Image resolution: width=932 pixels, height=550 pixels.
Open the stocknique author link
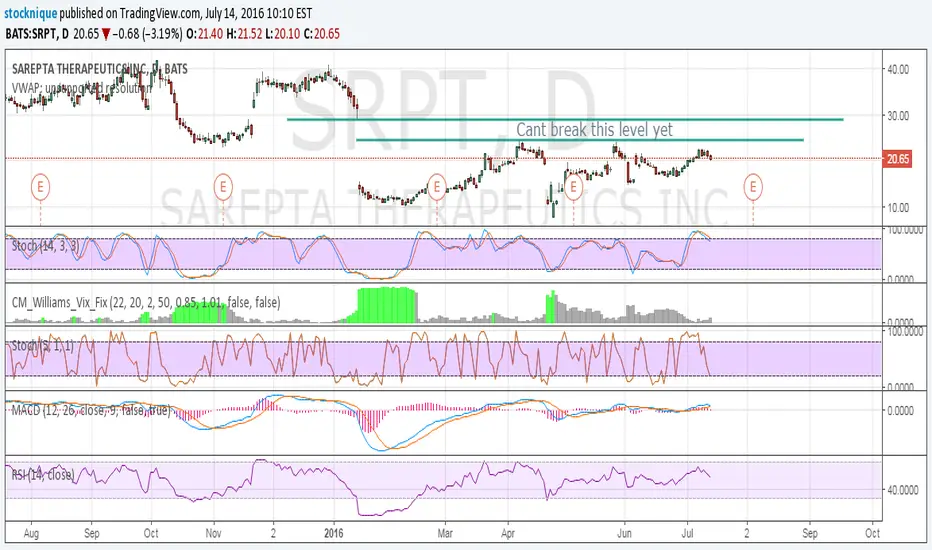(x=30, y=12)
